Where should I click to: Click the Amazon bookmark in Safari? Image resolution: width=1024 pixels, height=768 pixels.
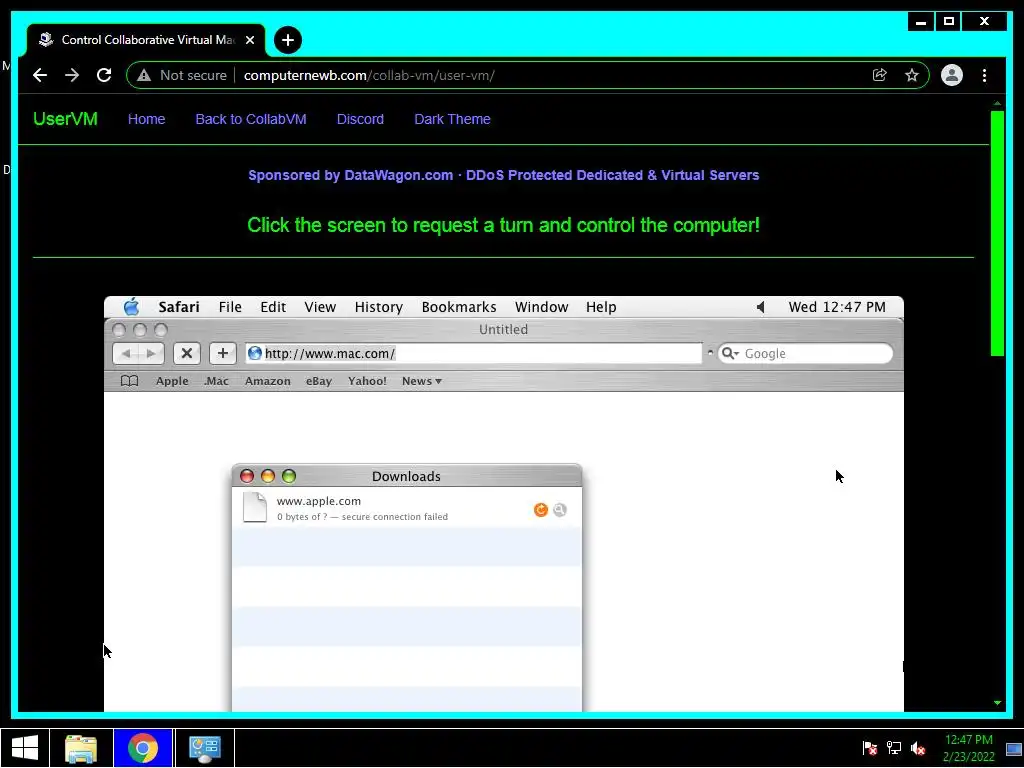tap(268, 381)
